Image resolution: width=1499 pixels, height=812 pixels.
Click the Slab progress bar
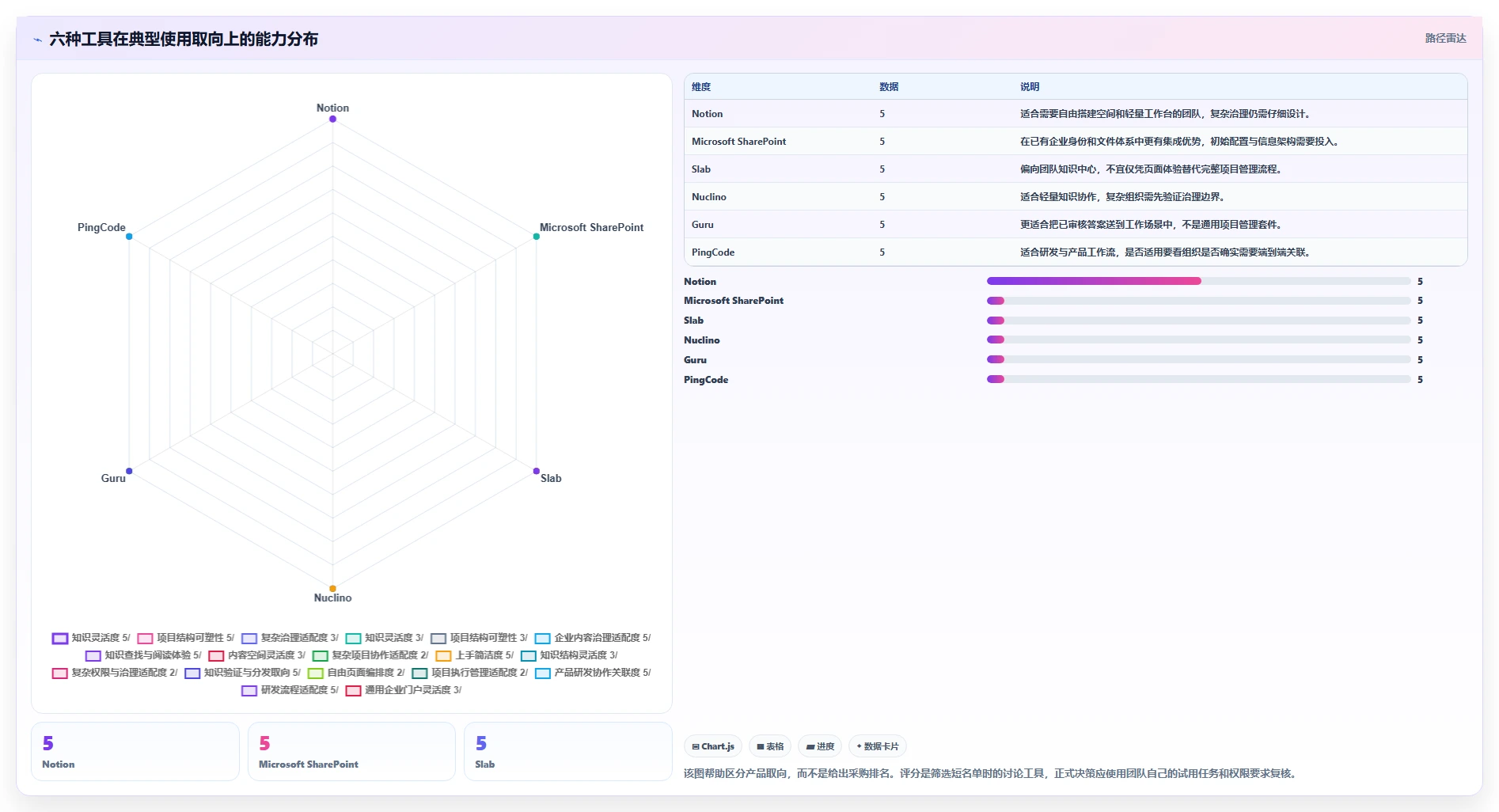click(x=1198, y=321)
